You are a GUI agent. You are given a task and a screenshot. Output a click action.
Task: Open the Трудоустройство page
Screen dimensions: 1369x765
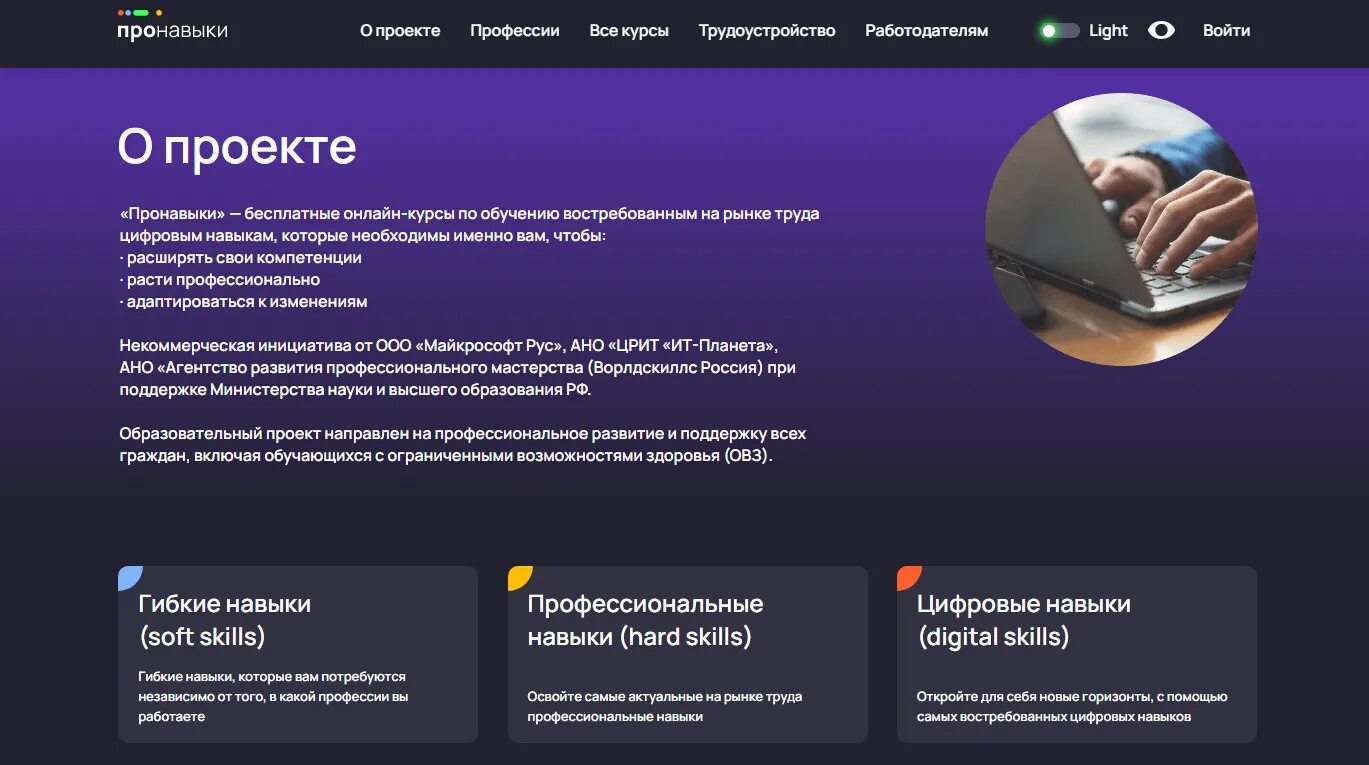(x=767, y=30)
